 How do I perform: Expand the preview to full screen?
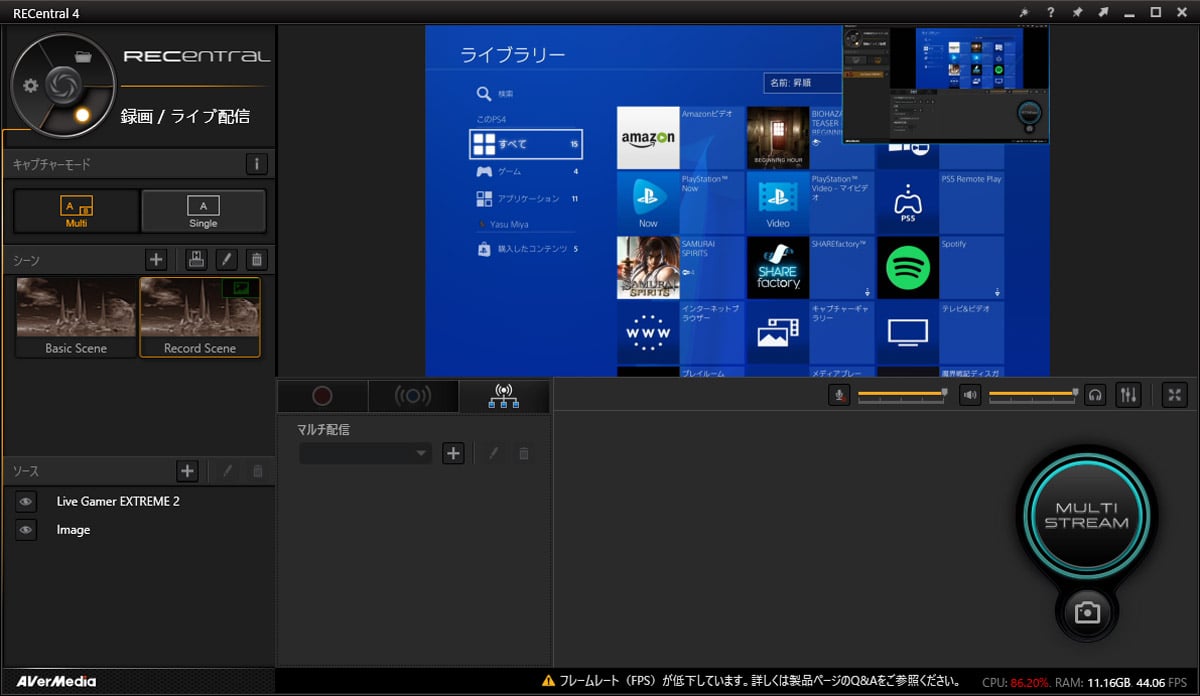(x=1175, y=395)
